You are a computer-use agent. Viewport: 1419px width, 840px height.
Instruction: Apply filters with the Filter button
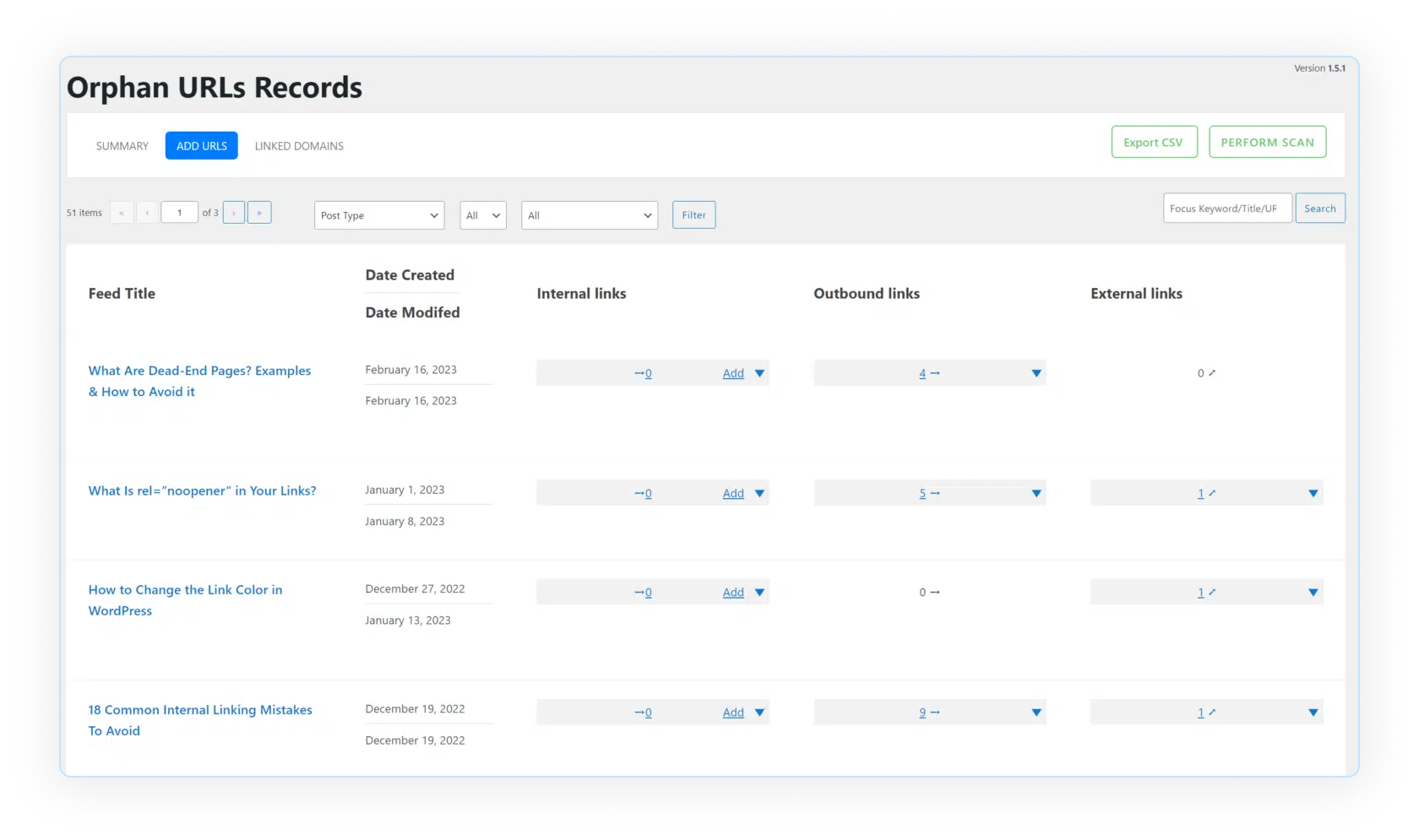pos(693,215)
